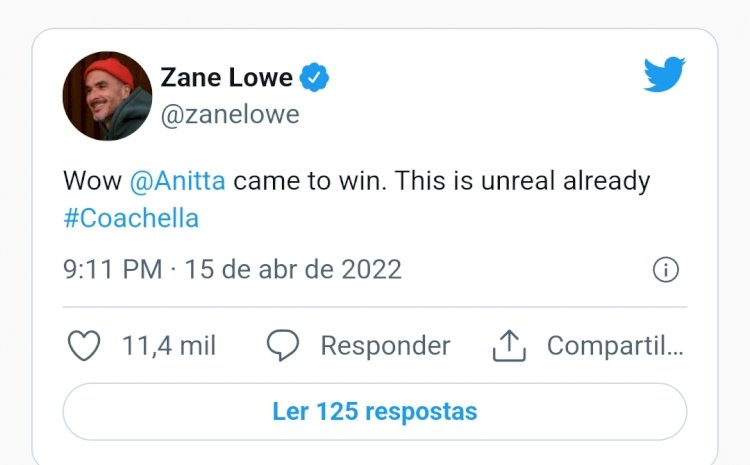Click the blue verified badge beside Zane Lowe
Screen dimensions: 750x465
pos(314,77)
